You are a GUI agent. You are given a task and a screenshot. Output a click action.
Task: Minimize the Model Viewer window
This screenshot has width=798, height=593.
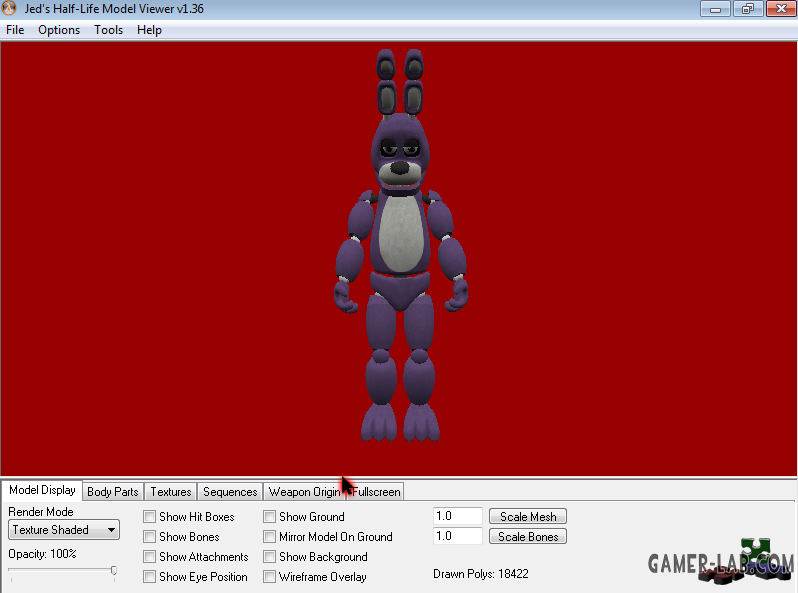click(x=716, y=9)
